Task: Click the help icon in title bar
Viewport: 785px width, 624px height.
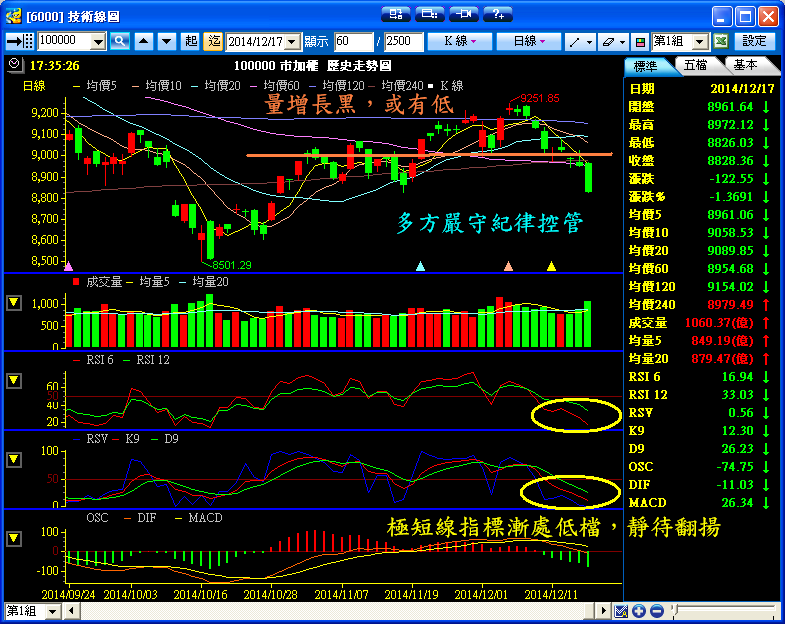Action: (x=497, y=14)
